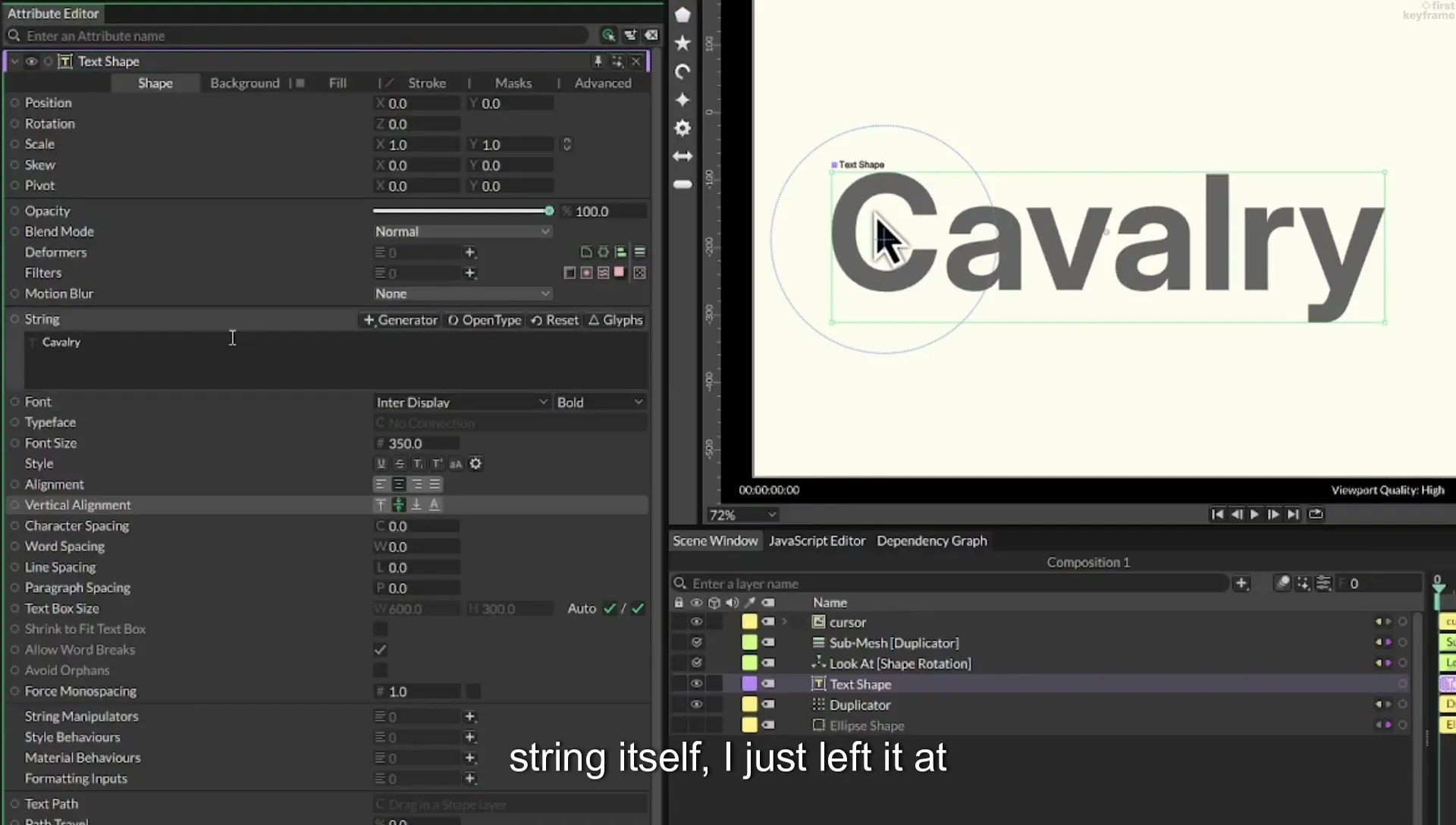Add a Deformer with the plus button
Image resolution: width=1456 pixels, height=825 pixels.
[469, 253]
